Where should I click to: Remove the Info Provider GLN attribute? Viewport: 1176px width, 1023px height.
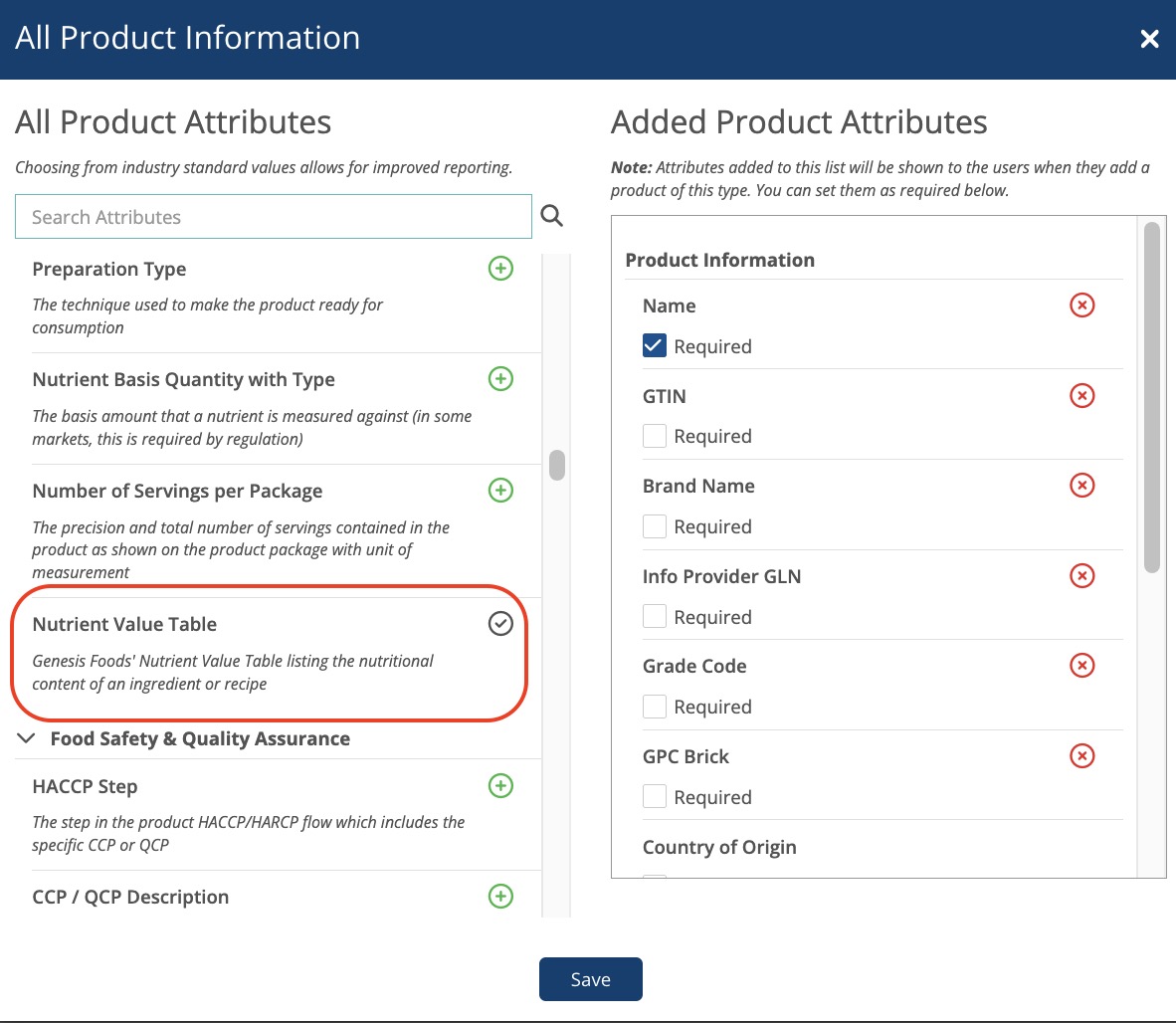(1081, 576)
